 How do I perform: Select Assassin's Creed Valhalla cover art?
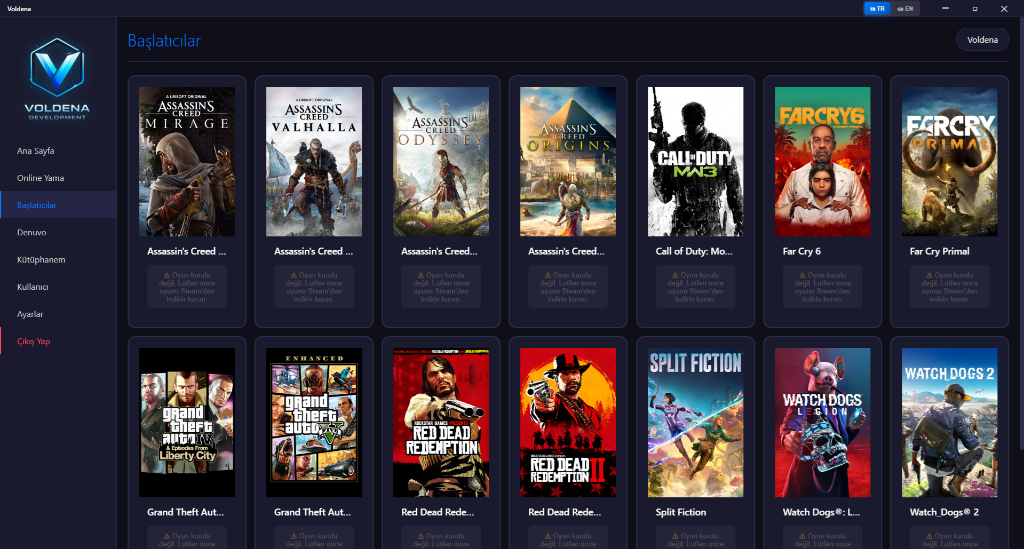[x=314, y=161]
